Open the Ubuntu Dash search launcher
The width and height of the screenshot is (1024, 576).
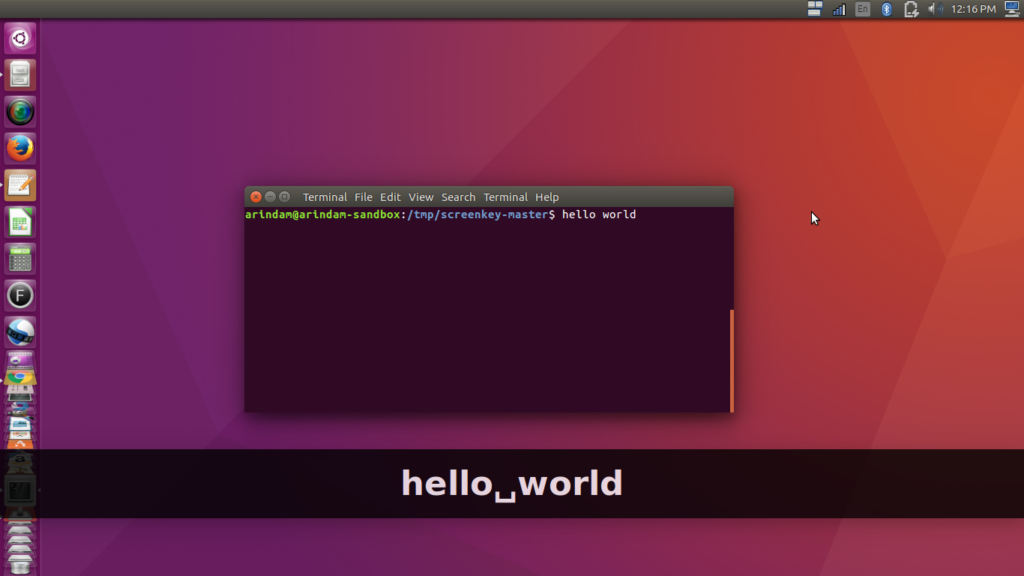(x=20, y=39)
